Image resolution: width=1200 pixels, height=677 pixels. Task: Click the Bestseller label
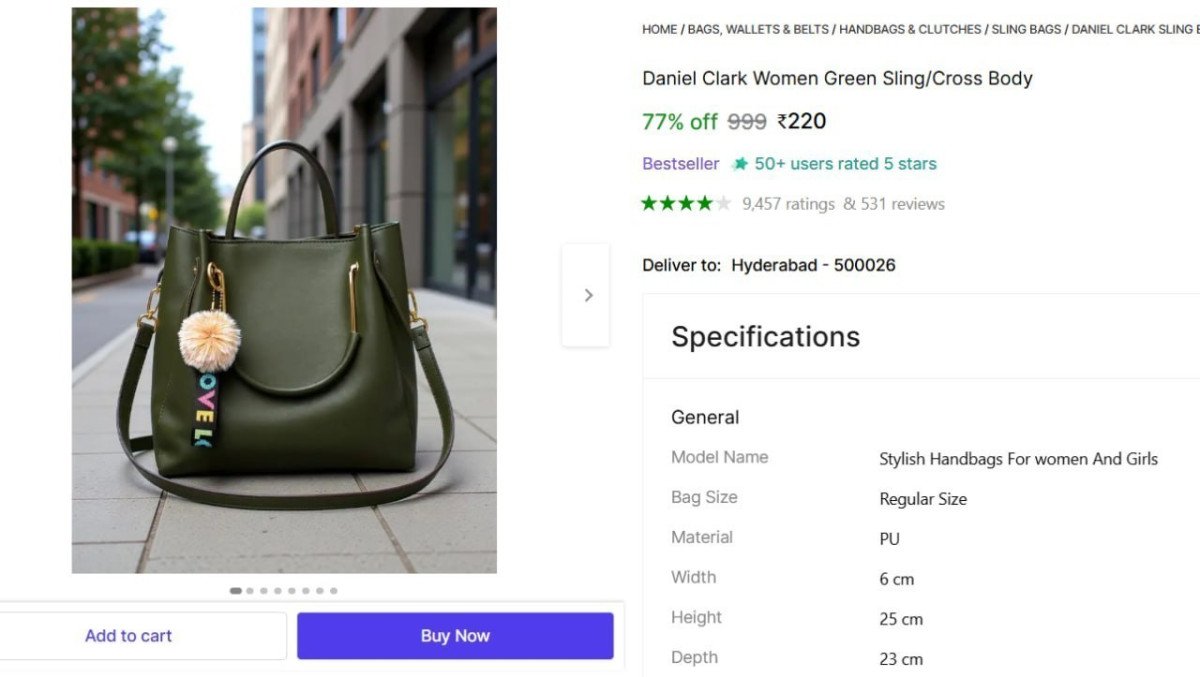[x=680, y=164]
